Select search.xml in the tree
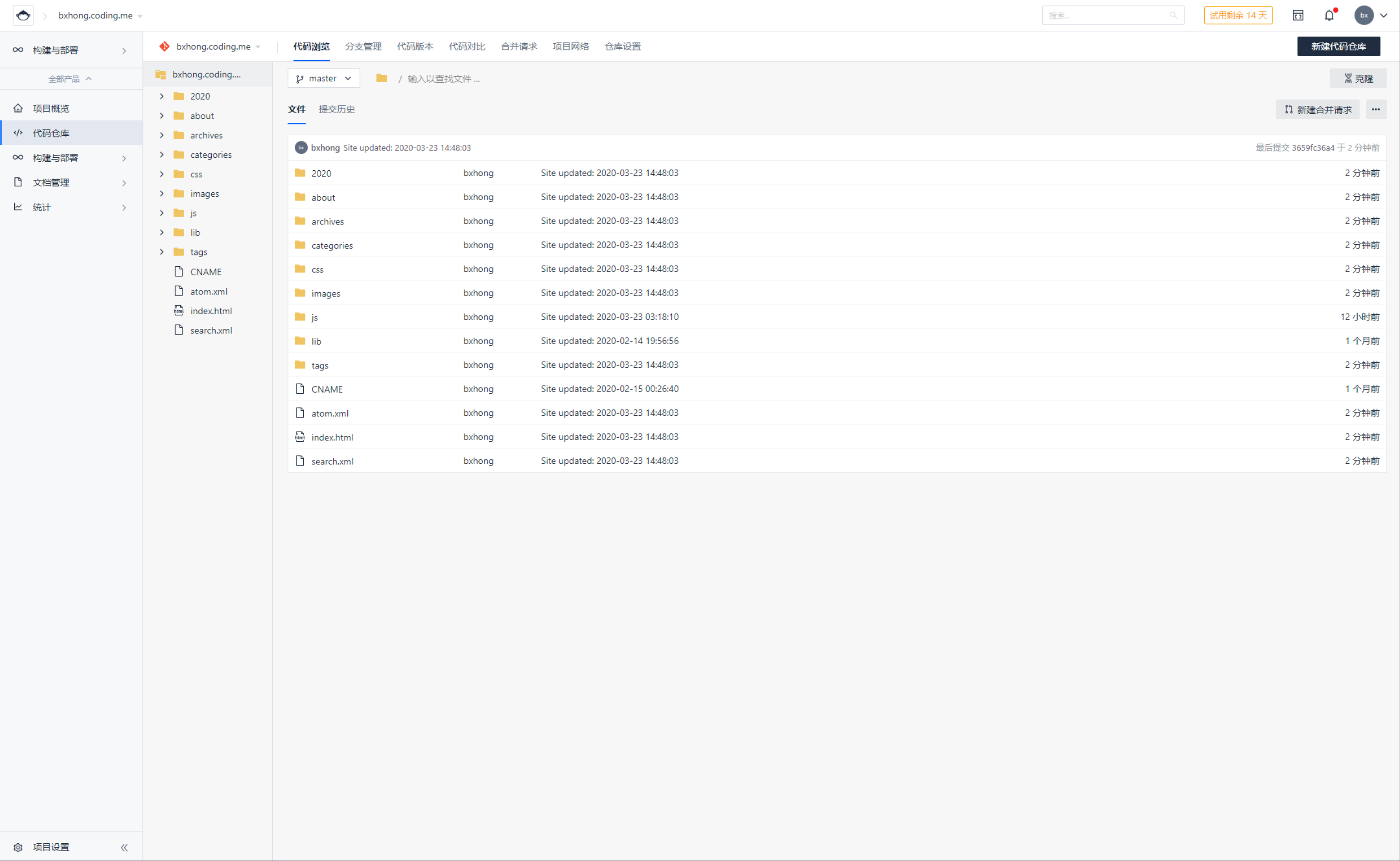 pos(210,330)
